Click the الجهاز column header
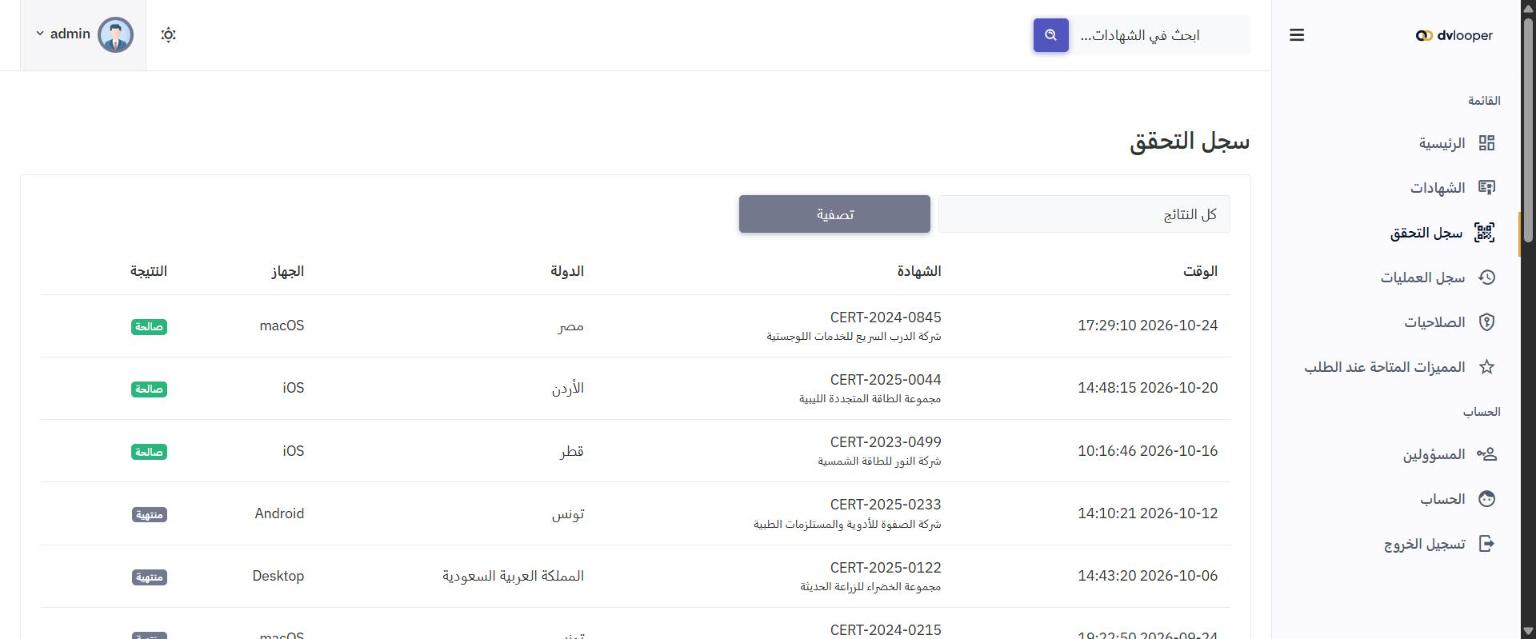Image resolution: width=1536 pixels, height=639 pixels. pos(286,271)
